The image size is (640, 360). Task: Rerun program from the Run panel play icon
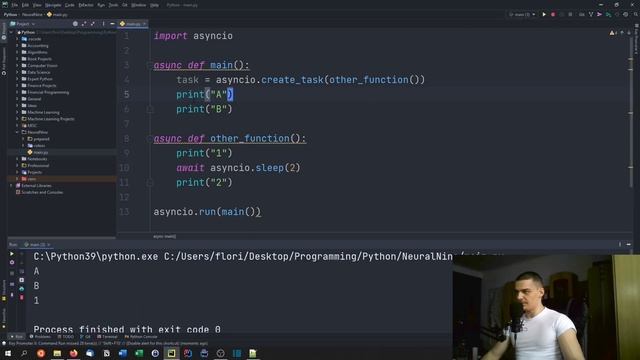[12, 254]
